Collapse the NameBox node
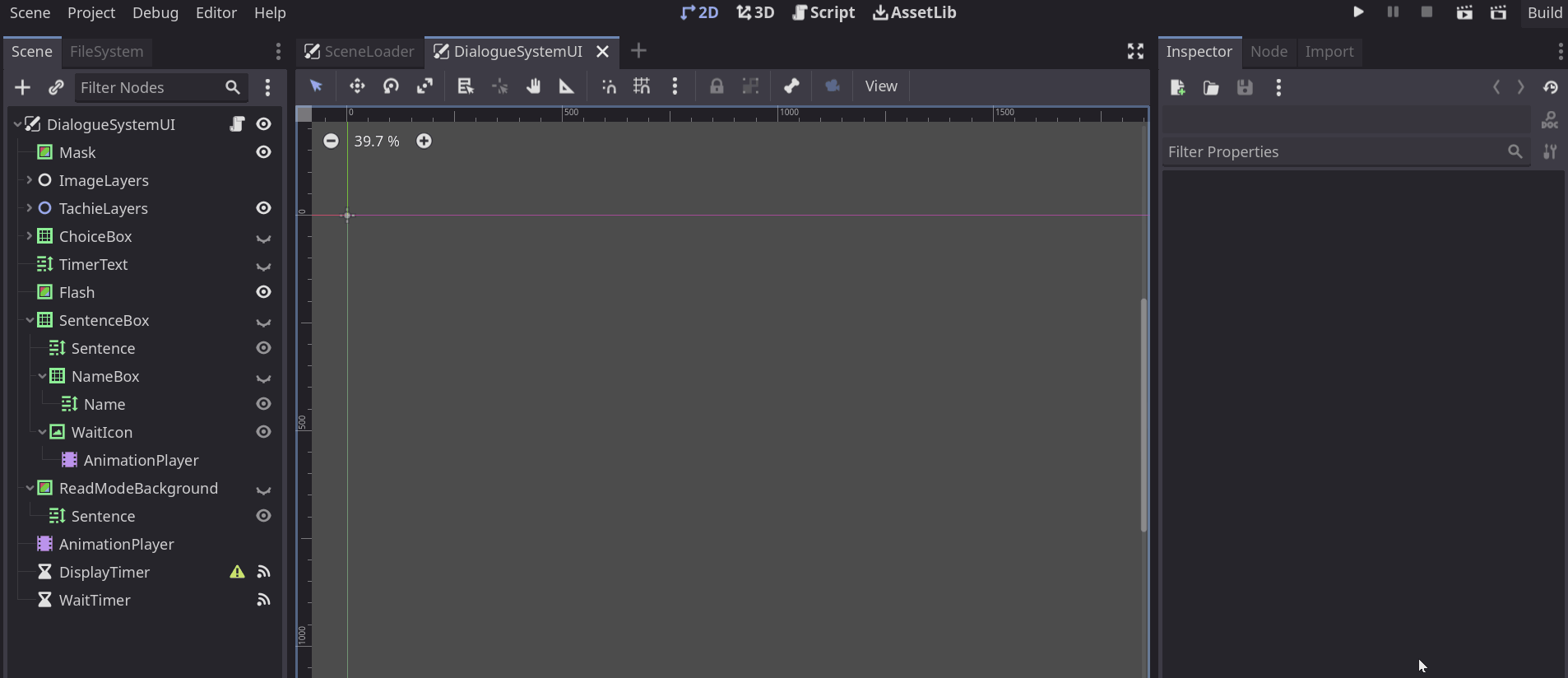1568x678 pixels. 42,376
